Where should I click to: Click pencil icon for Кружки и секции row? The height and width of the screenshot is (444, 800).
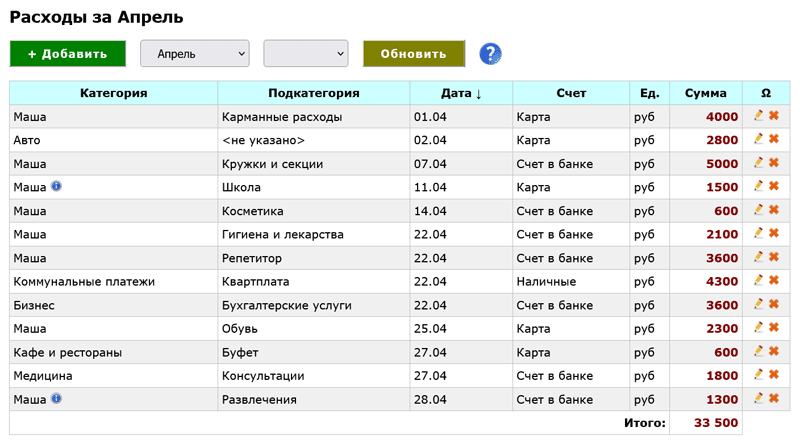759,163
